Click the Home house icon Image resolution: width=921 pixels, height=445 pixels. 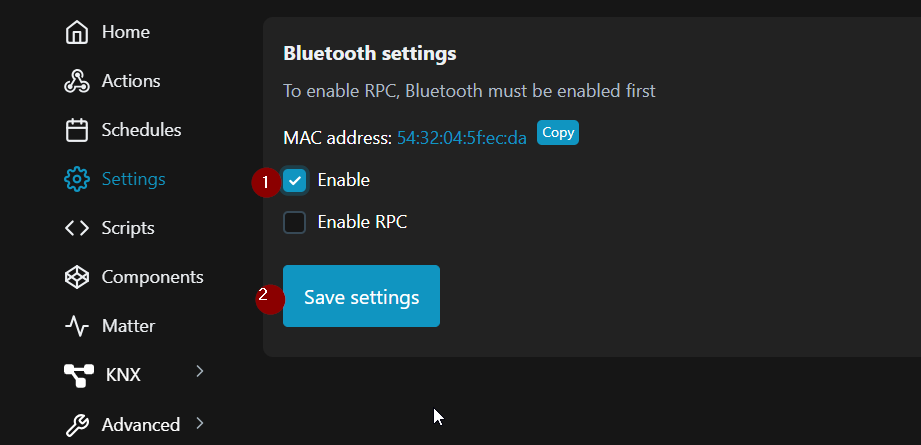[x=77, y=33]
